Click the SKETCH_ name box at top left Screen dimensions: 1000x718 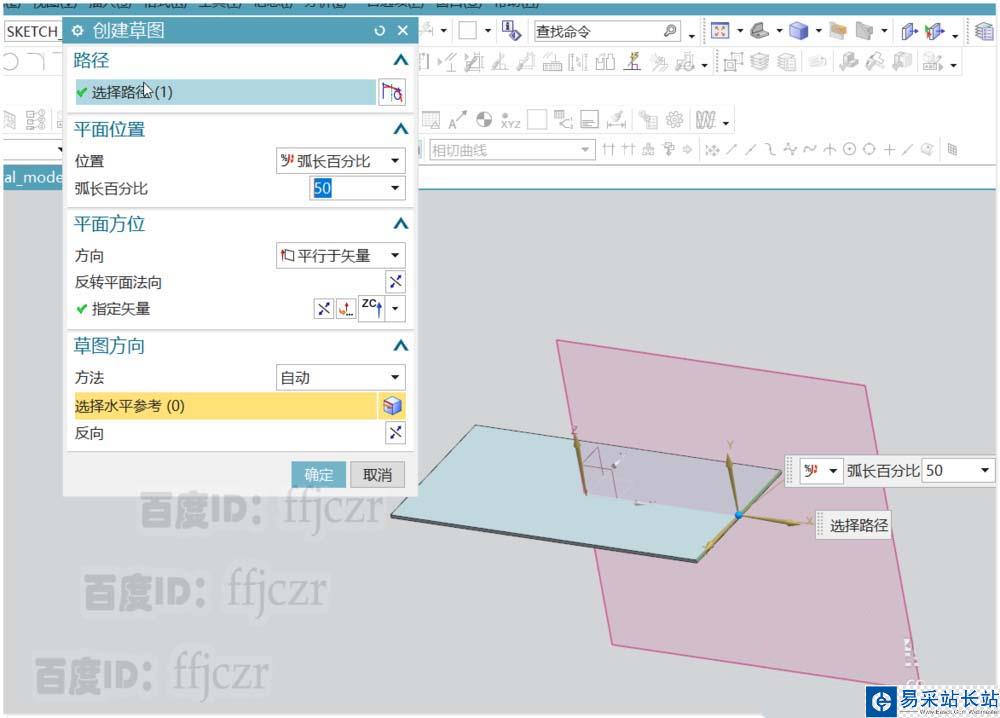click(x=33, y=31)
